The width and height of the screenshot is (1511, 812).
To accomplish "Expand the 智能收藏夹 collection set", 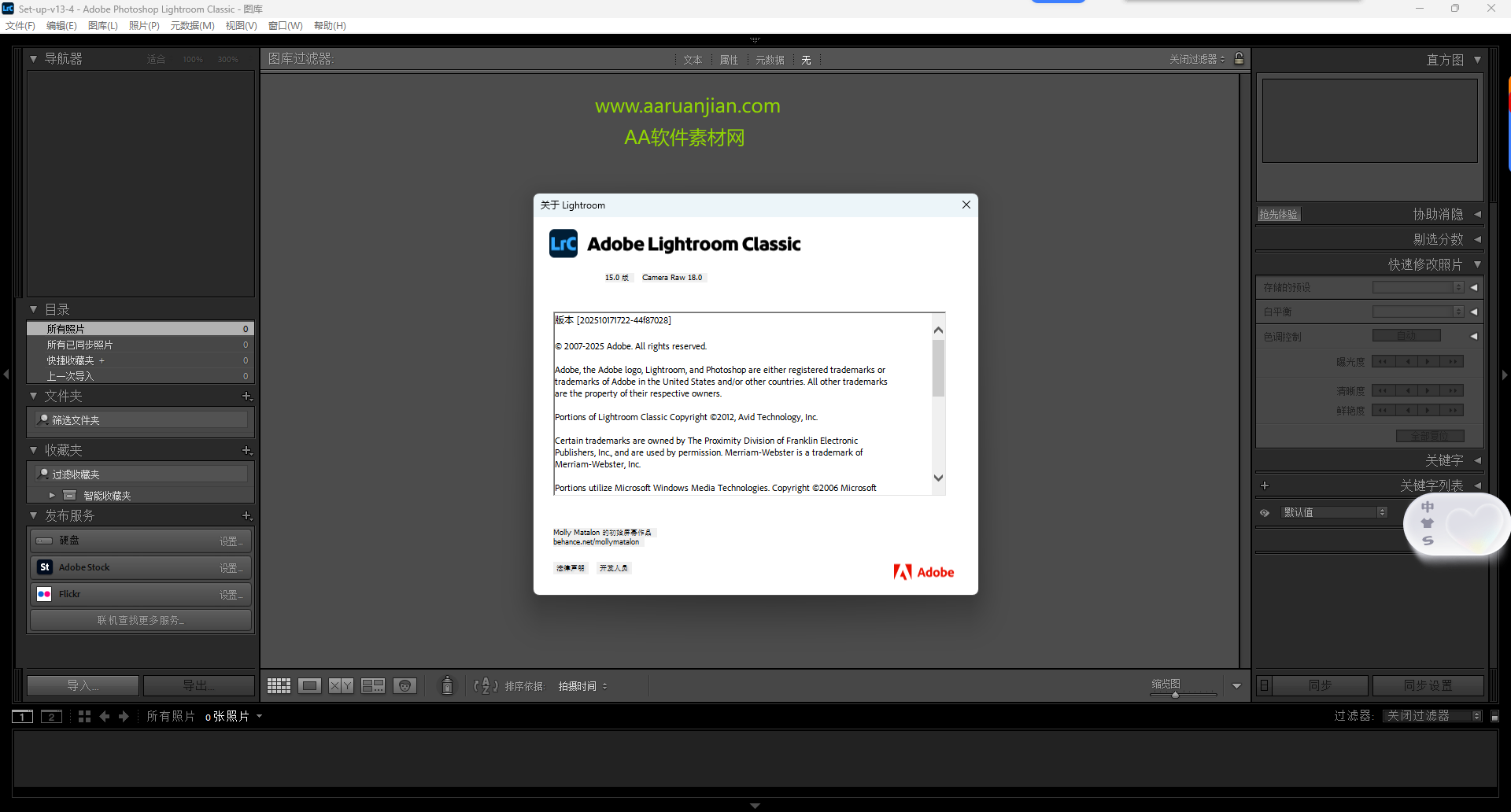I will coord(52,495).
